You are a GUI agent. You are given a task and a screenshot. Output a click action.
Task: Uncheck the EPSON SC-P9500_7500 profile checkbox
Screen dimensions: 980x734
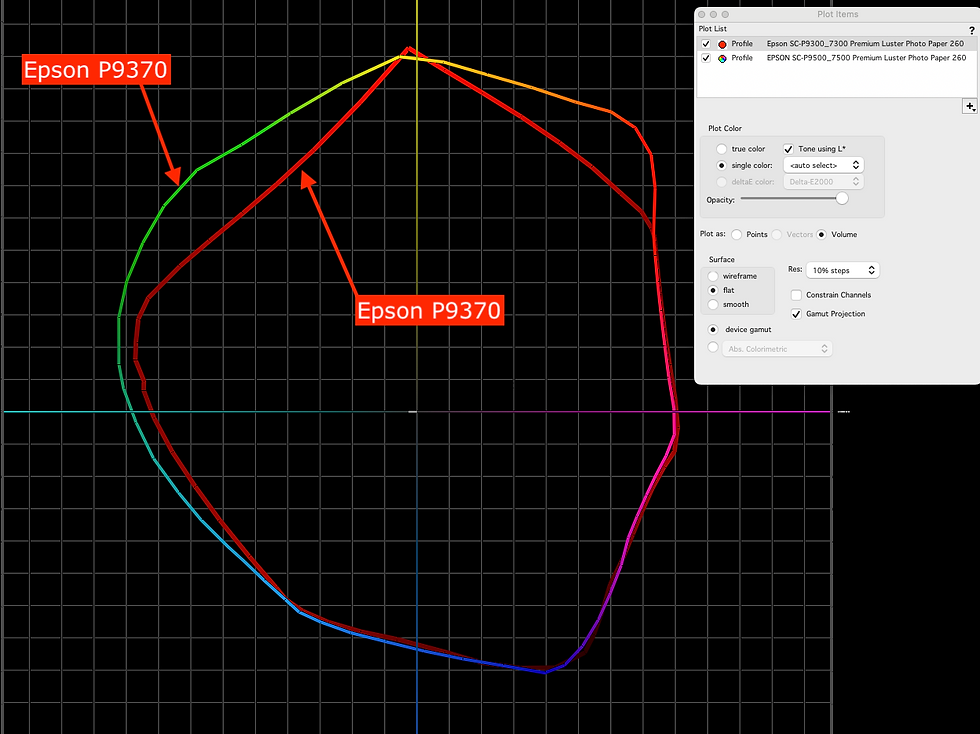tap(706, 58)
